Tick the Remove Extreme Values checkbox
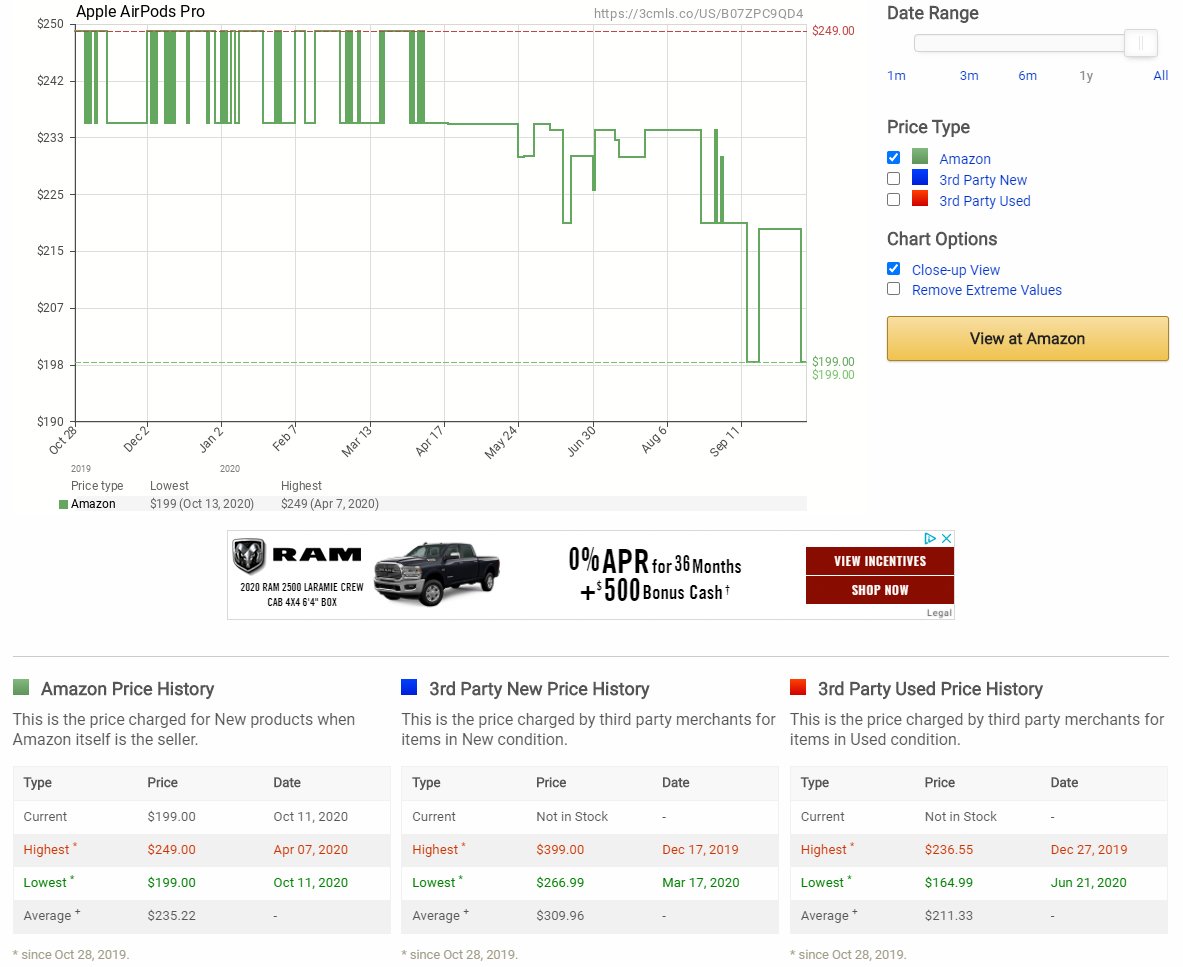1183x967 pixels. (893, 289)
